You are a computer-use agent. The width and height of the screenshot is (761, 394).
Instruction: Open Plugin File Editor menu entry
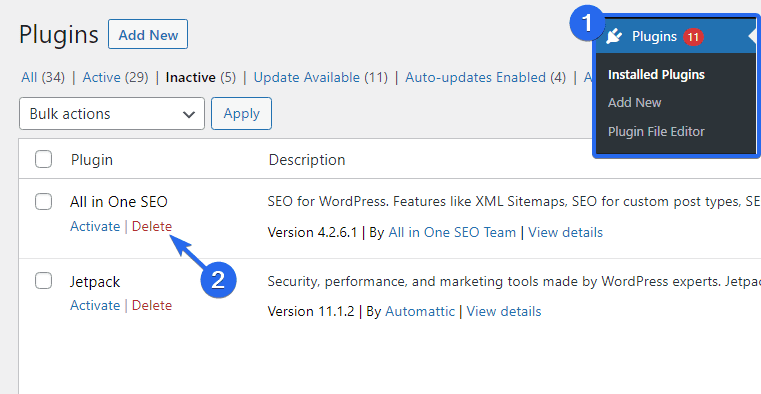coord(656,131)
